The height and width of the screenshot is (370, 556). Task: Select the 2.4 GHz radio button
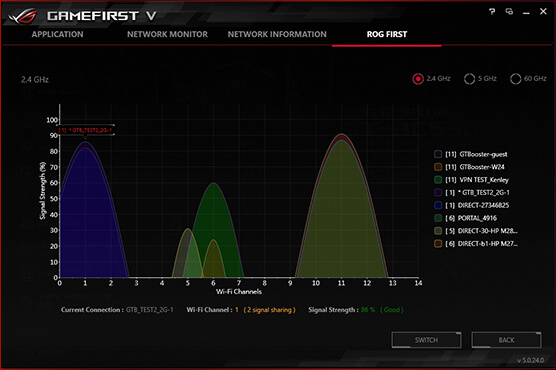click(418, 79)
